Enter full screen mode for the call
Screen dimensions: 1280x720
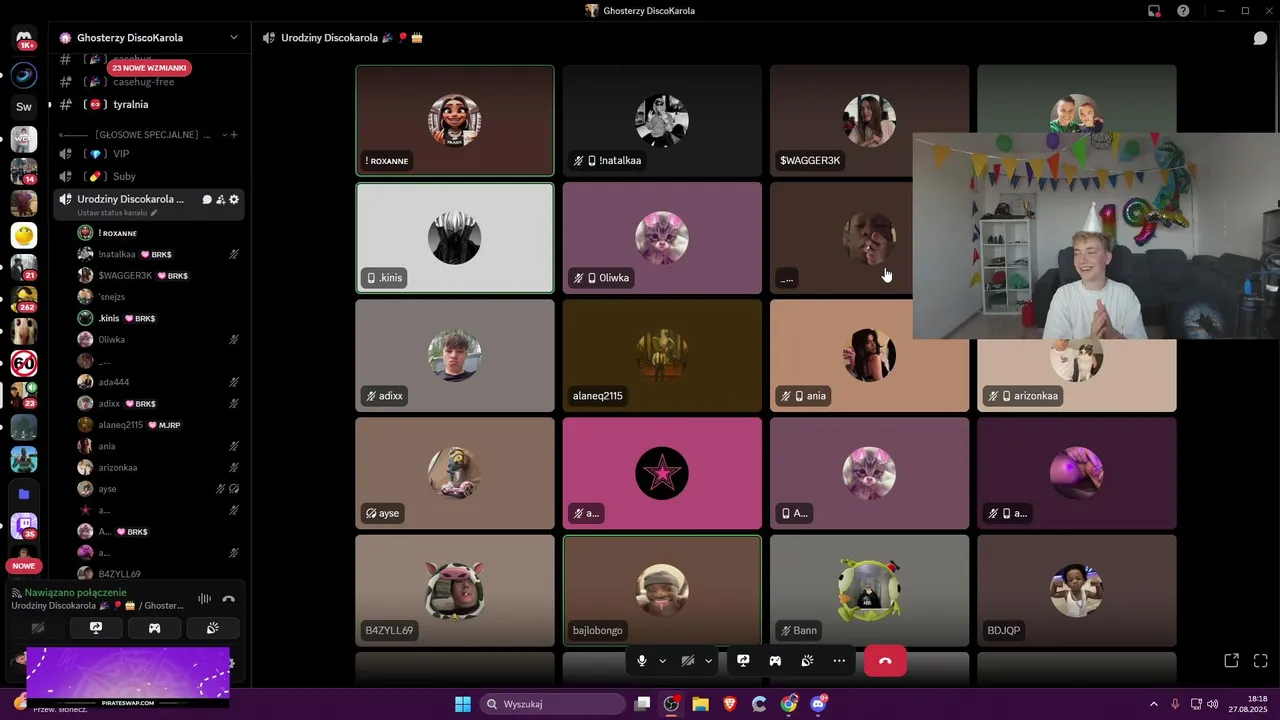(1260, 661)
